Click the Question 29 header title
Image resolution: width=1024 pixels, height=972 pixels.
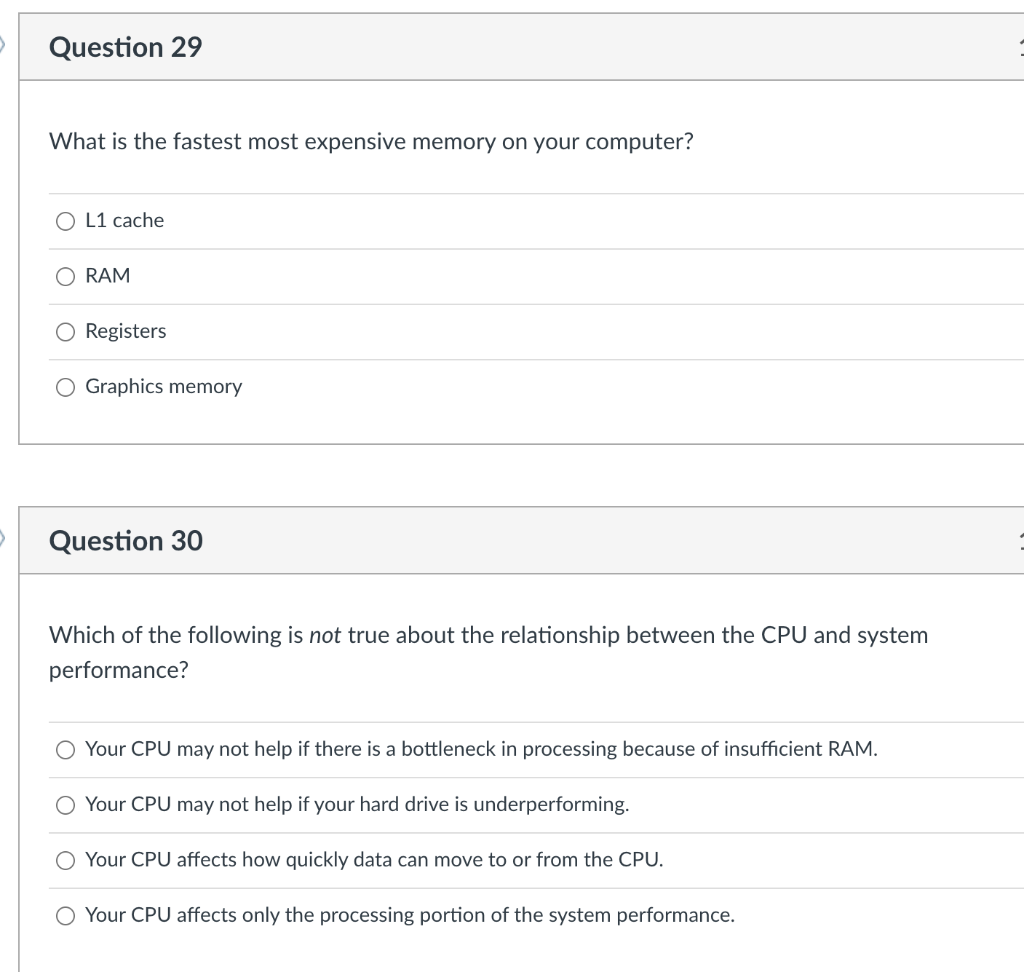(x=125, y=47)
